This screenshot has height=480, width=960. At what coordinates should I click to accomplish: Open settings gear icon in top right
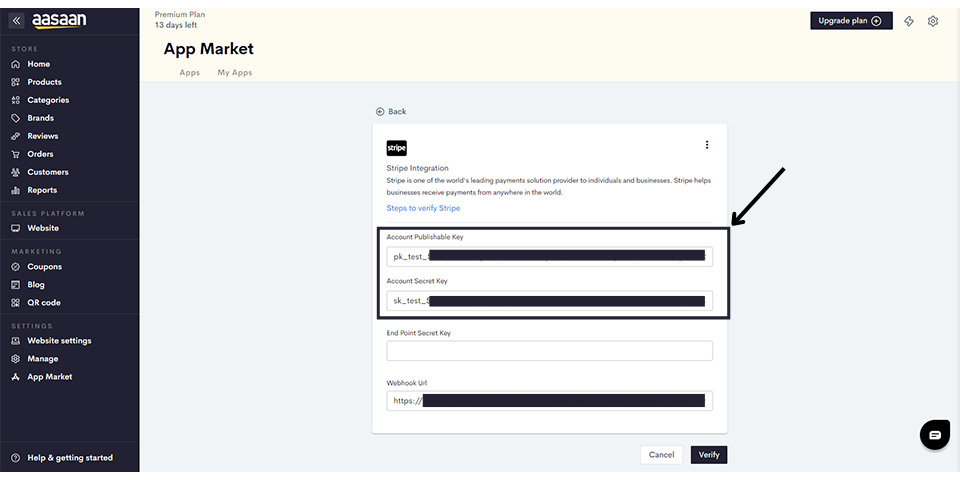tap(933, 21)
